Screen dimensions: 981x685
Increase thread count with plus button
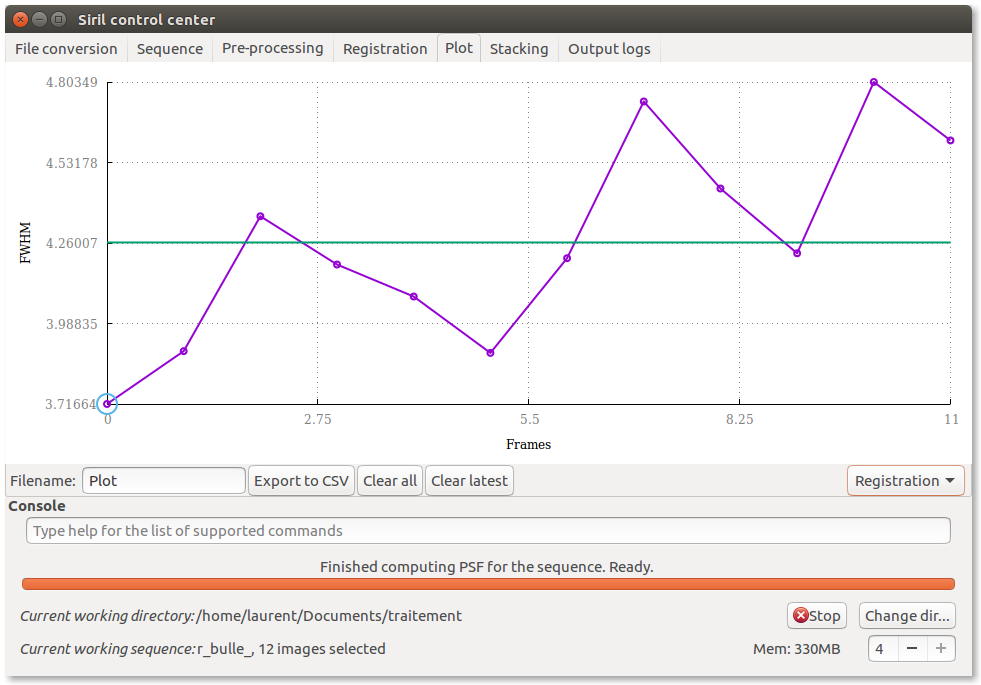(x=940, y=648)
